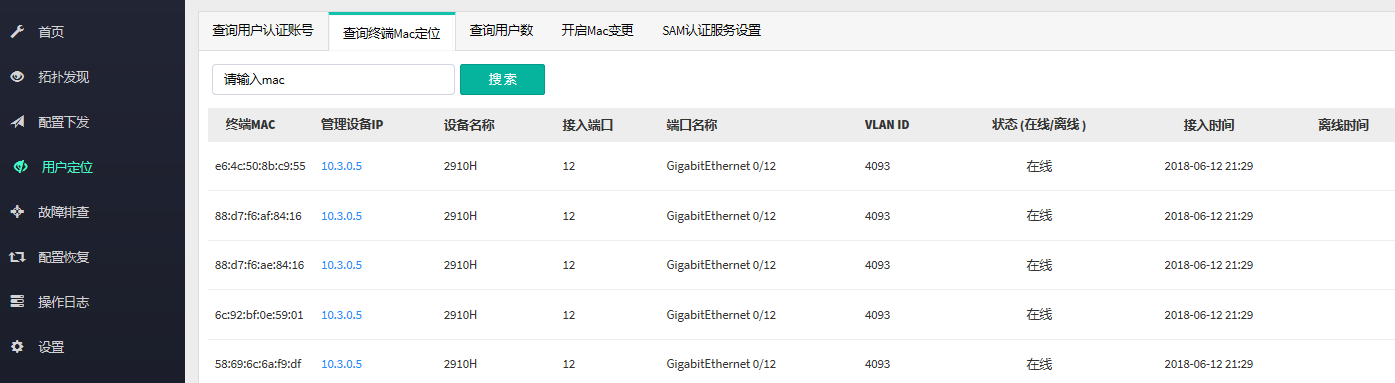Click the restore arrows icon for 配置恢复
Viewport: 1395px width, 383px height.
(17, 257)
